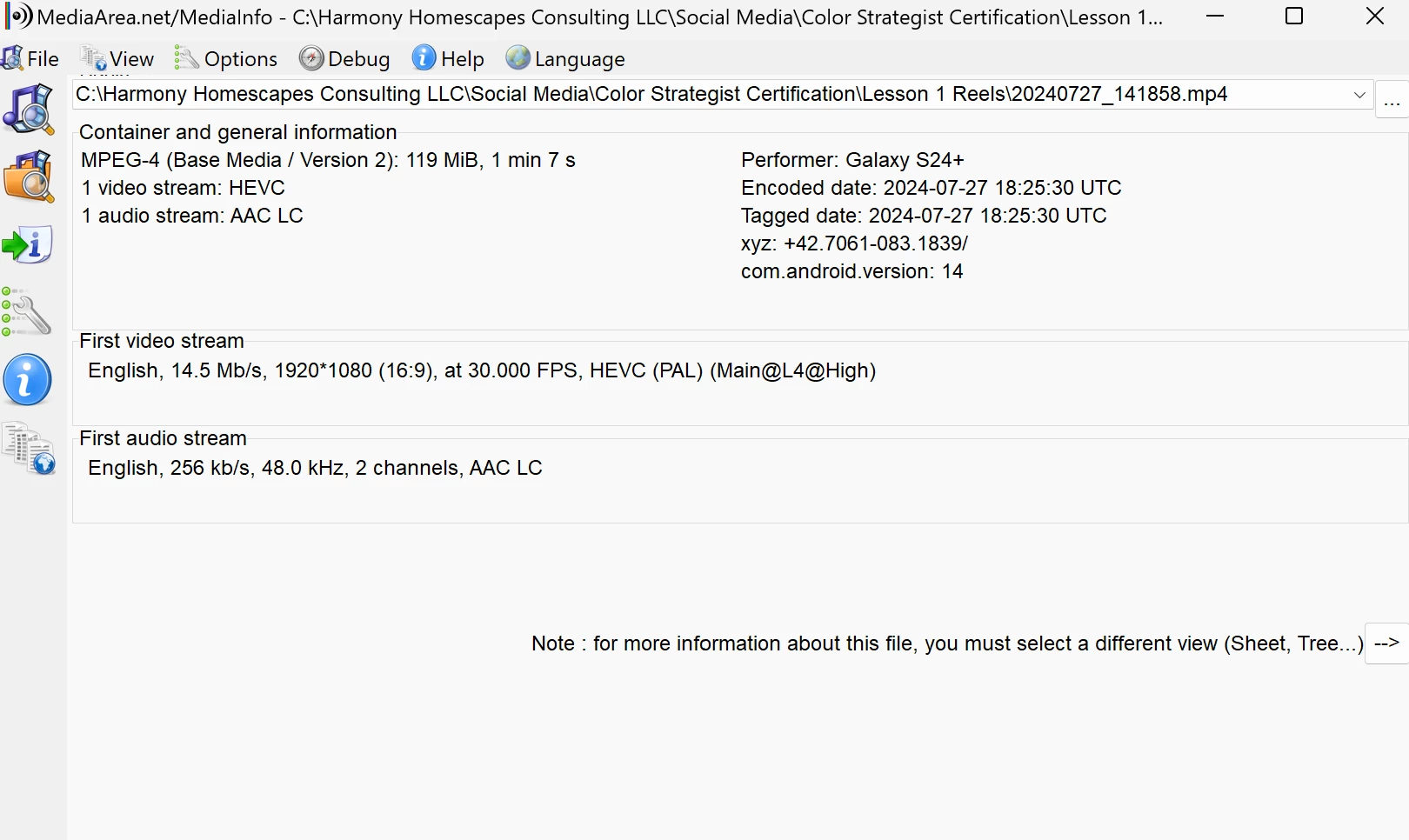Click the blue info About icon
Screen dimensions: 1409x840
coord(28,380)
